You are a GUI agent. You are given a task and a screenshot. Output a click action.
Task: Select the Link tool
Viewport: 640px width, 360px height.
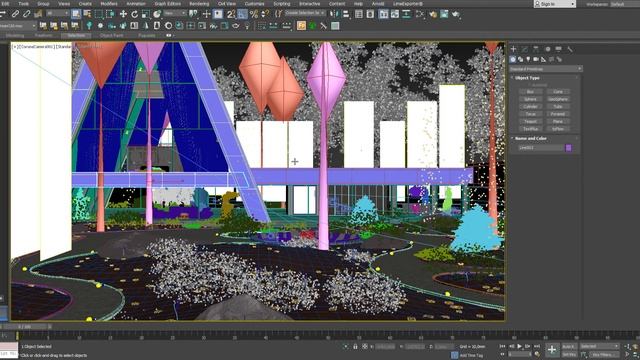pos(15,14)
